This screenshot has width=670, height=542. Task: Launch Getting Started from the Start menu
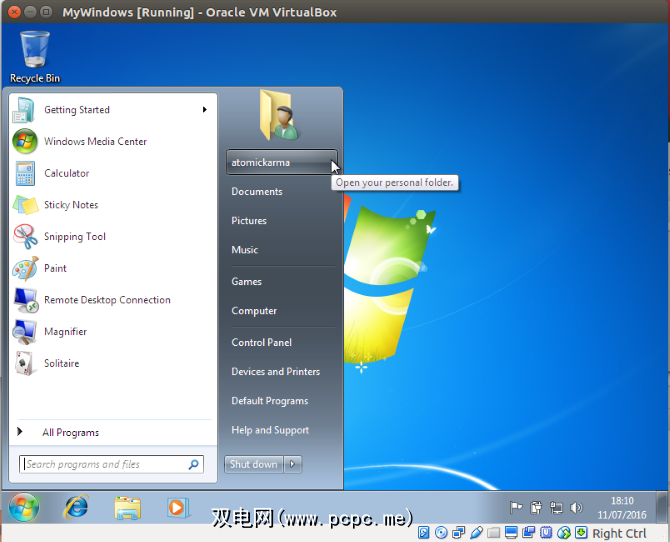pyautogui.click(x=113, y=110)
